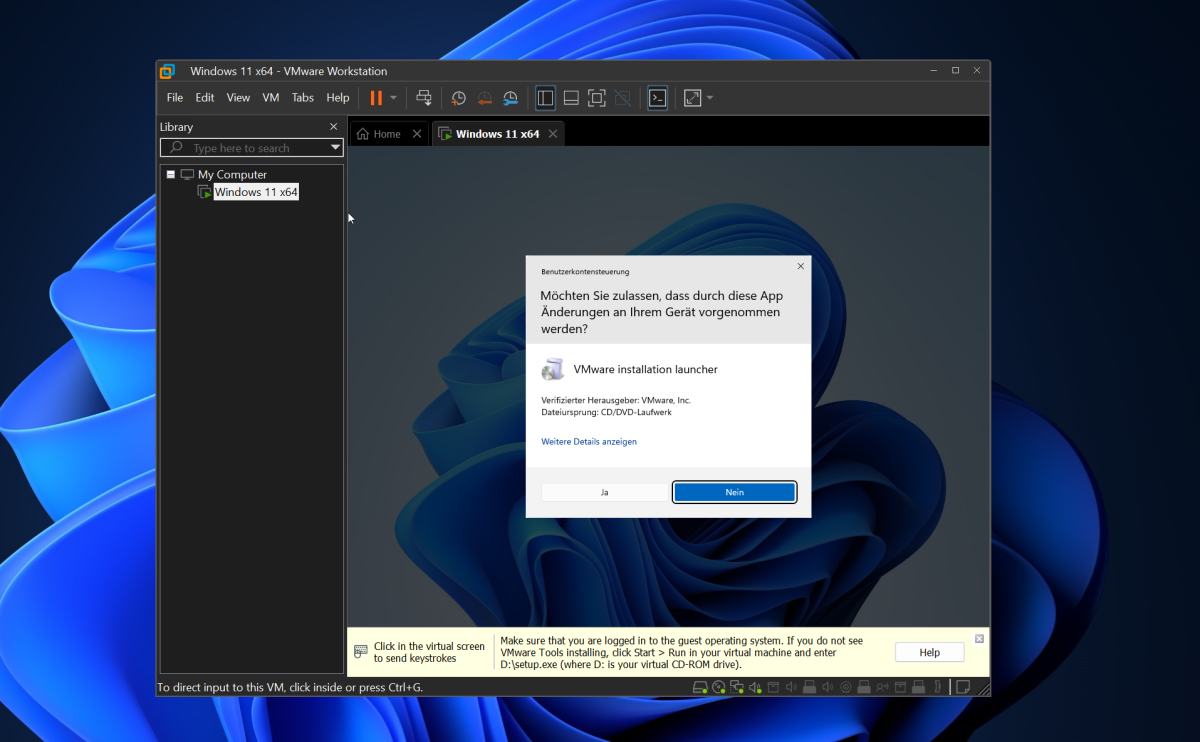Open the pause button dropdown arrow
This screenshot has height=742, width=1200.
coord(394,97)
